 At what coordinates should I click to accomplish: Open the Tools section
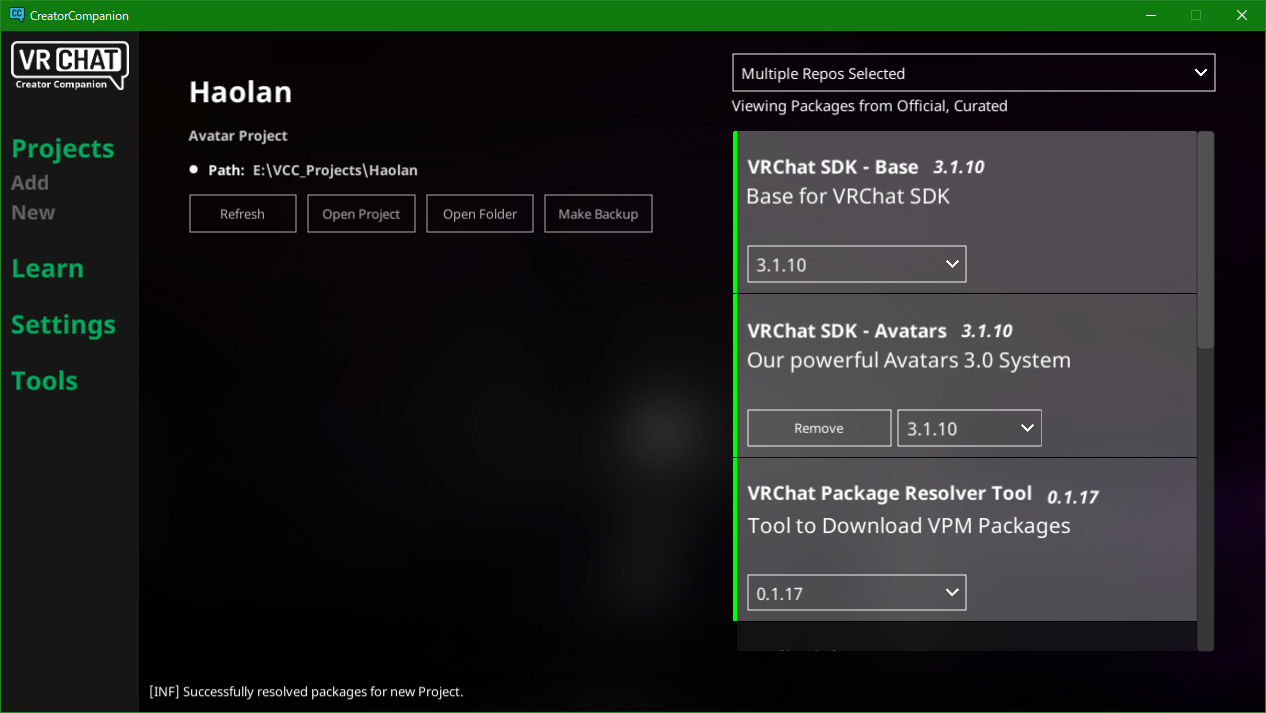[44, 381]
